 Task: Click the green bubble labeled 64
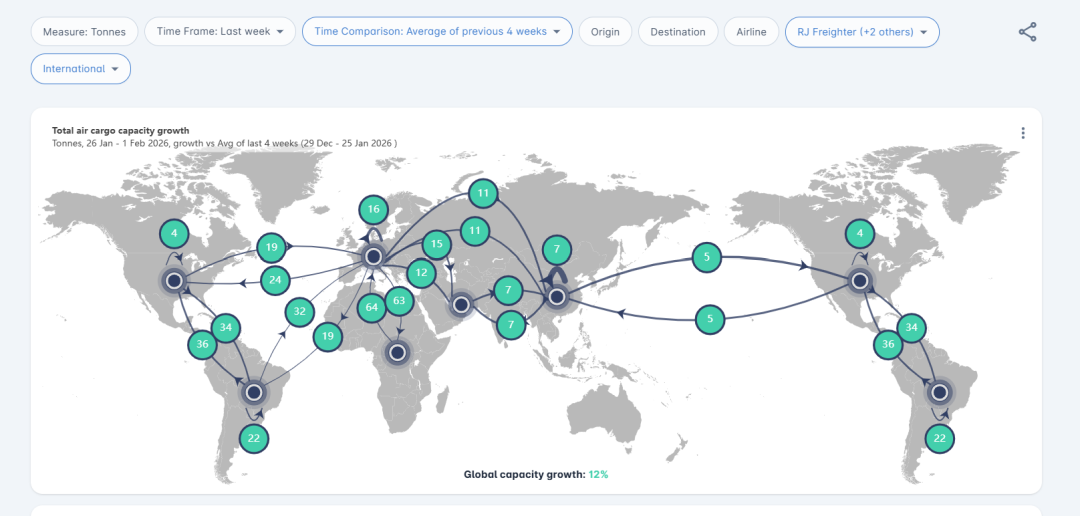tap(372, 306)
